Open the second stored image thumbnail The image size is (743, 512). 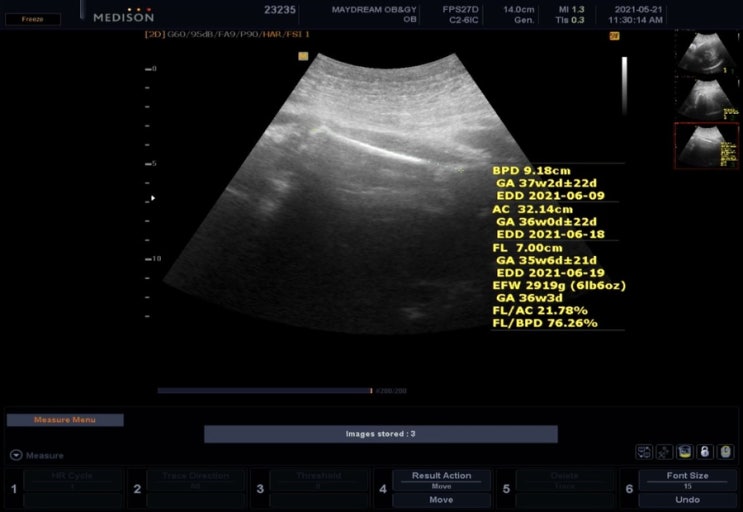pyautogui.click(x=706, y=99)
